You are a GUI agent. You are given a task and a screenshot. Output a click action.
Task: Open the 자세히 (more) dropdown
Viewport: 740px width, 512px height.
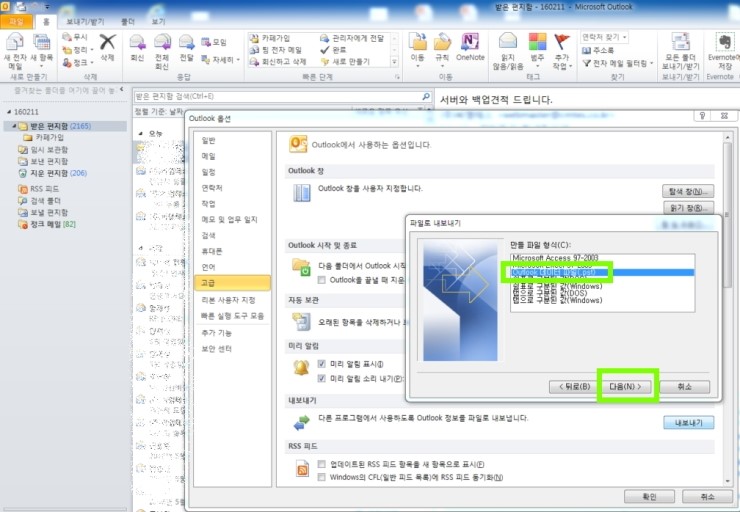pyautogui.click(x=221, y=59)
